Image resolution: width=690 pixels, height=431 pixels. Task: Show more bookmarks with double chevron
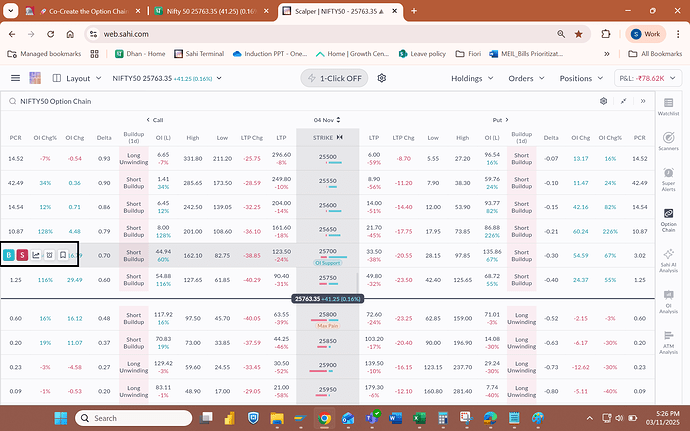tap(606, 54)
